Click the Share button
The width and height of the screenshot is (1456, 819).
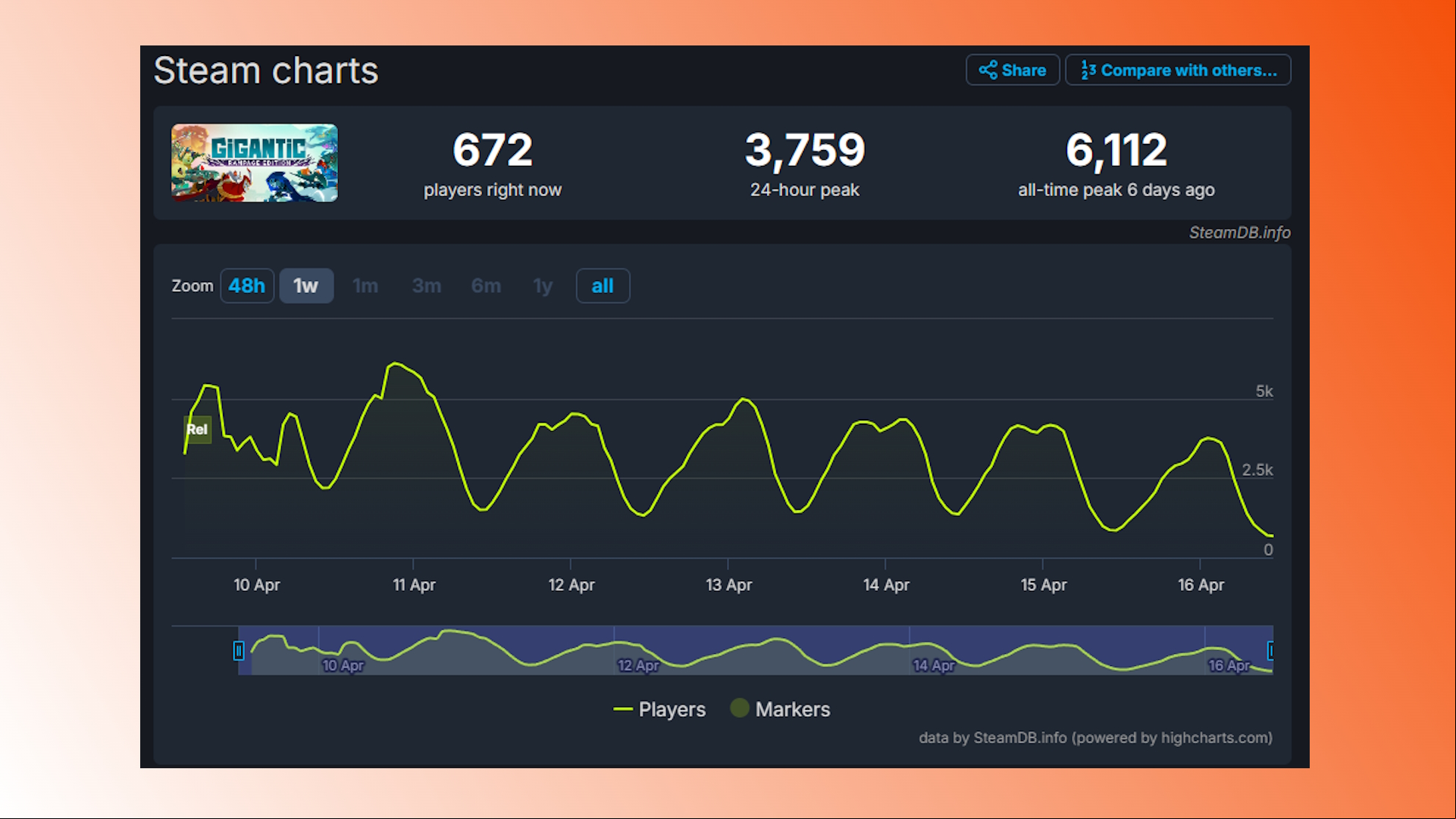pyautogui.click(x=1013, y=70)
